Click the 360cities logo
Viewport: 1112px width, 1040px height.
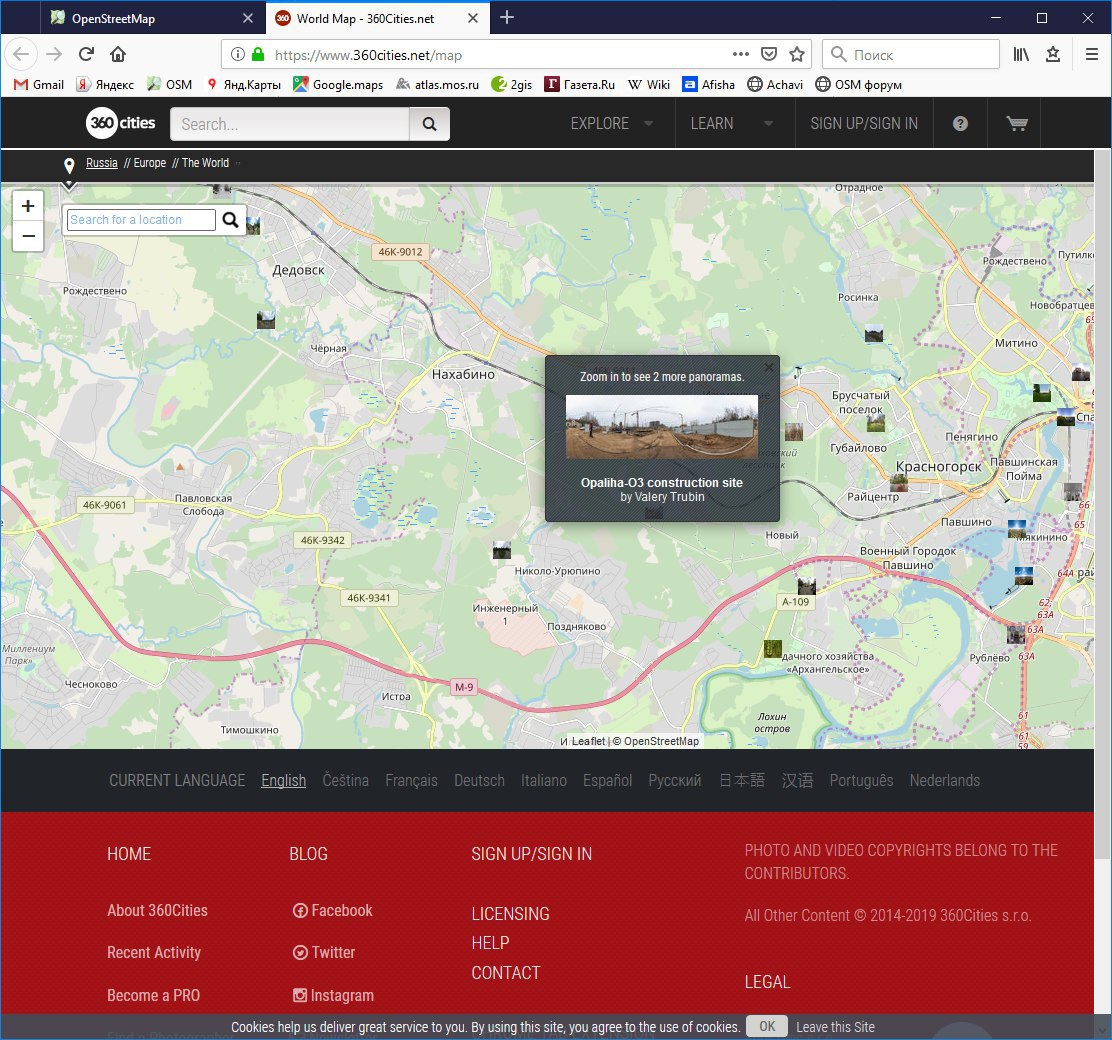(x=121, y=123)
